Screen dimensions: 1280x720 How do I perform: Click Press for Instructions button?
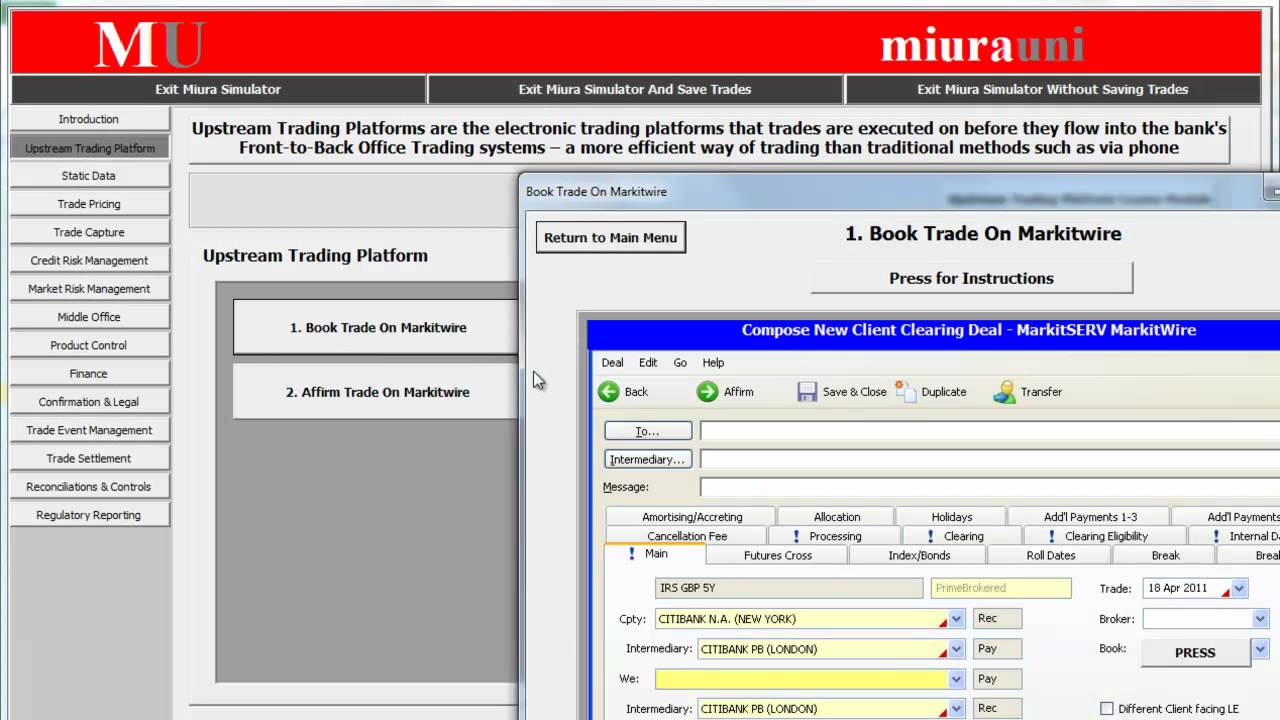click(x=971, y=278)
